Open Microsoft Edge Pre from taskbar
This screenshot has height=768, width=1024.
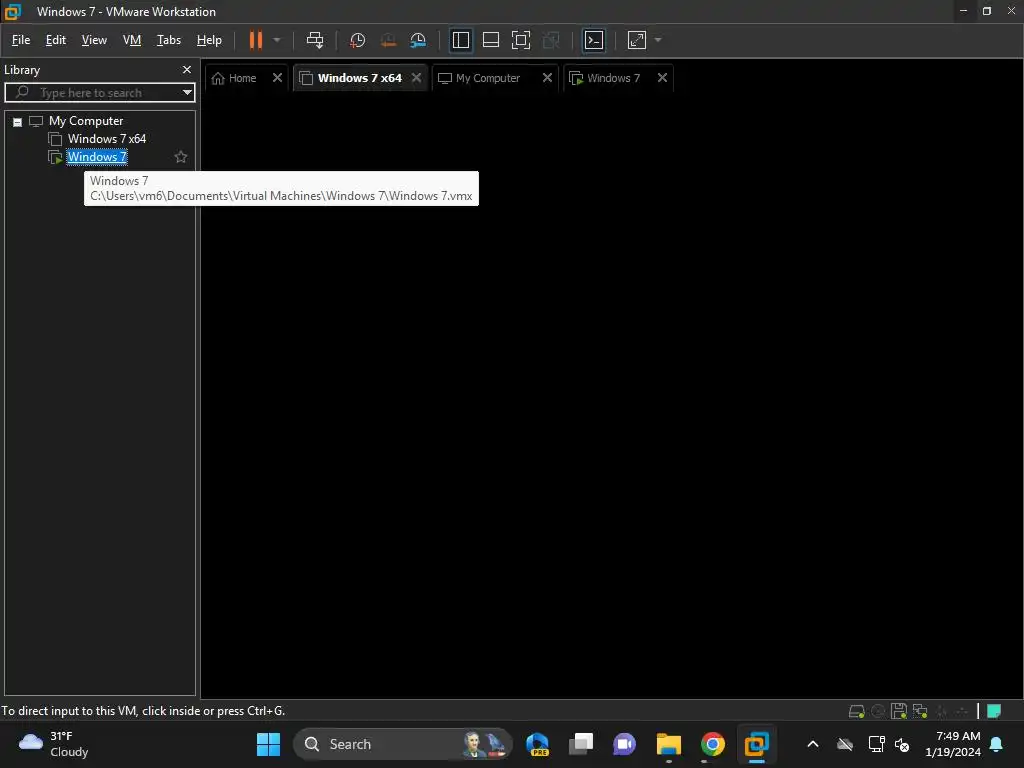[537, 744]
